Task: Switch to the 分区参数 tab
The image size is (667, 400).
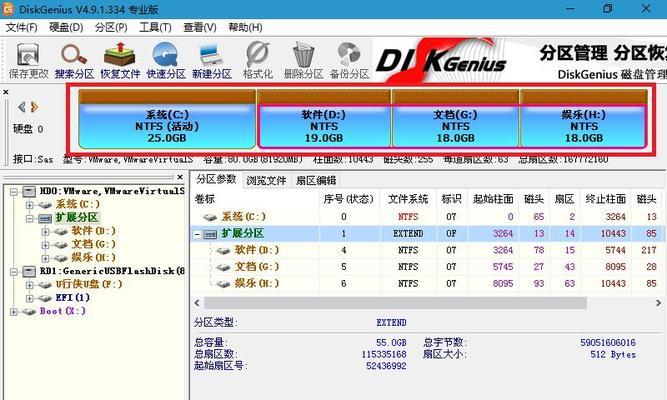Action: 216,179
